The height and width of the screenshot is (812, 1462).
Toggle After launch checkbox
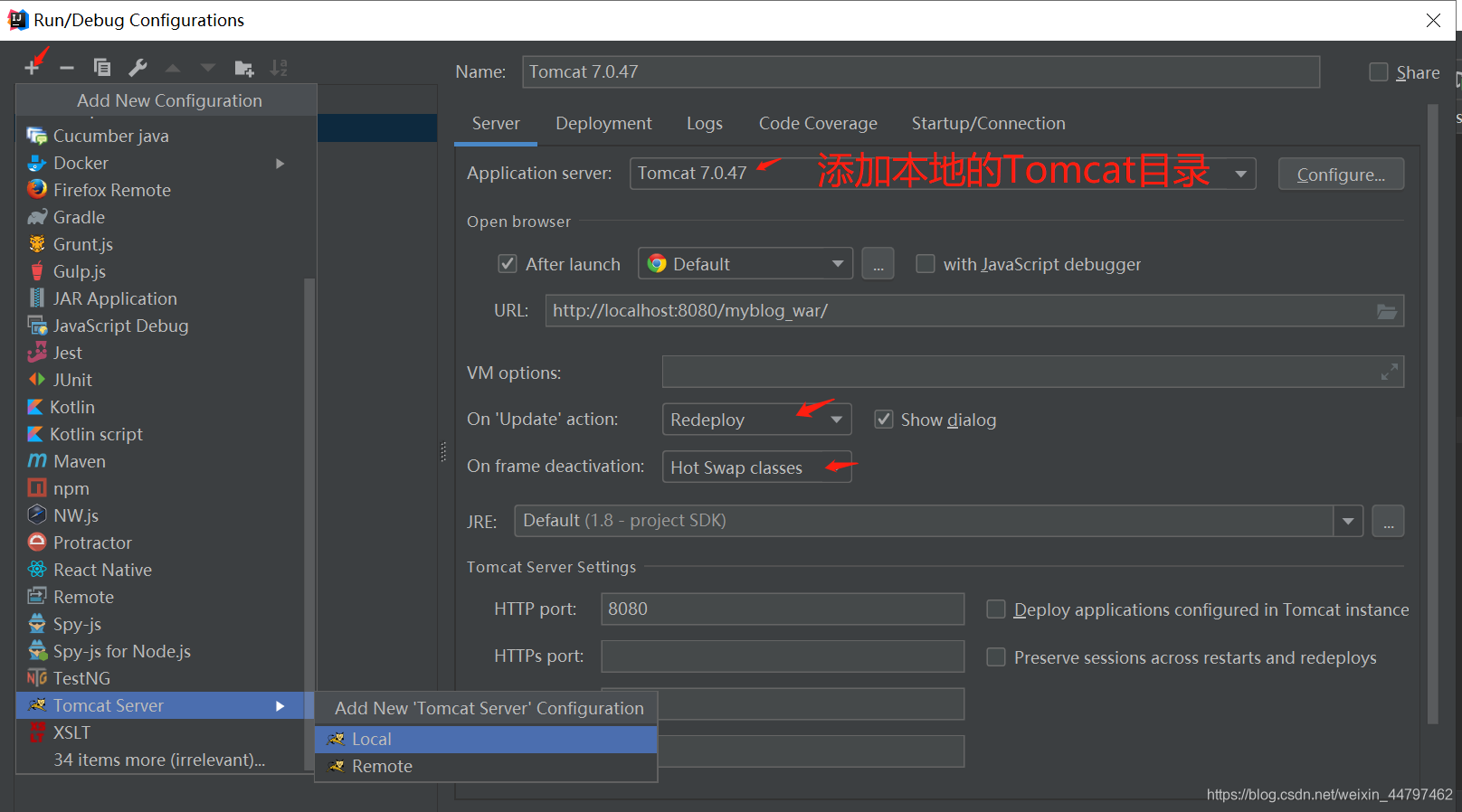(508, 264)
